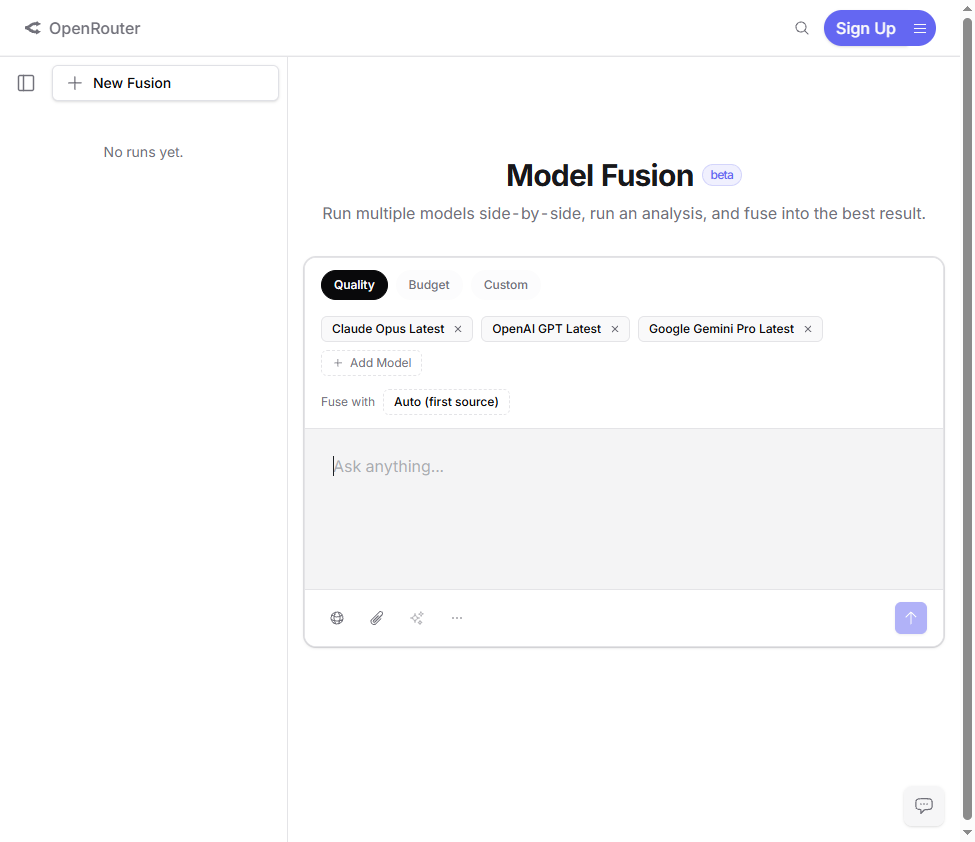
Task: Click the OpenRouter brand name link
Action: pyautogui.click(x=95, y=29)
